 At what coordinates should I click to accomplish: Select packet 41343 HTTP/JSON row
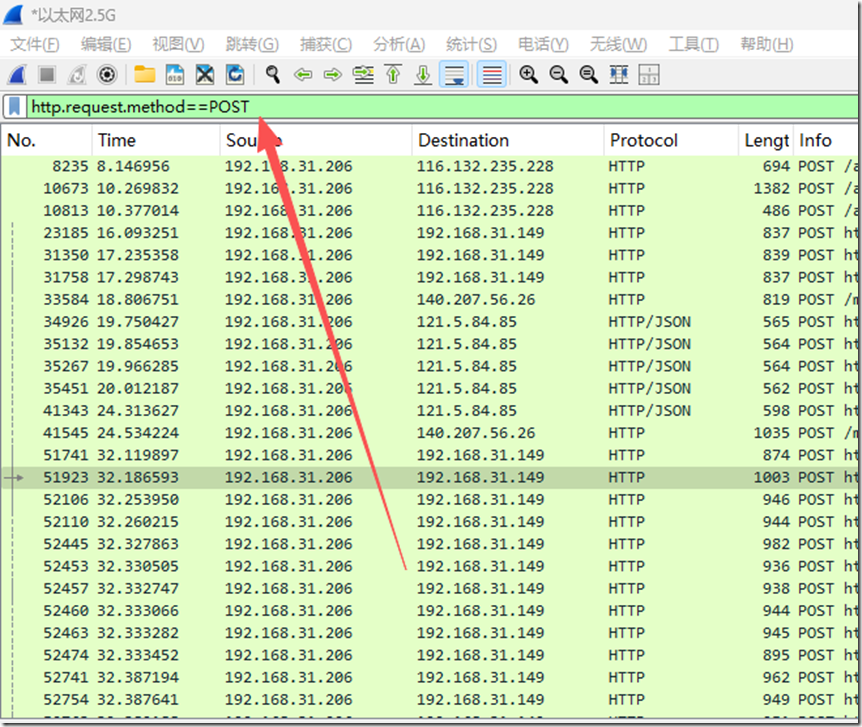click(x=429, y=411)
